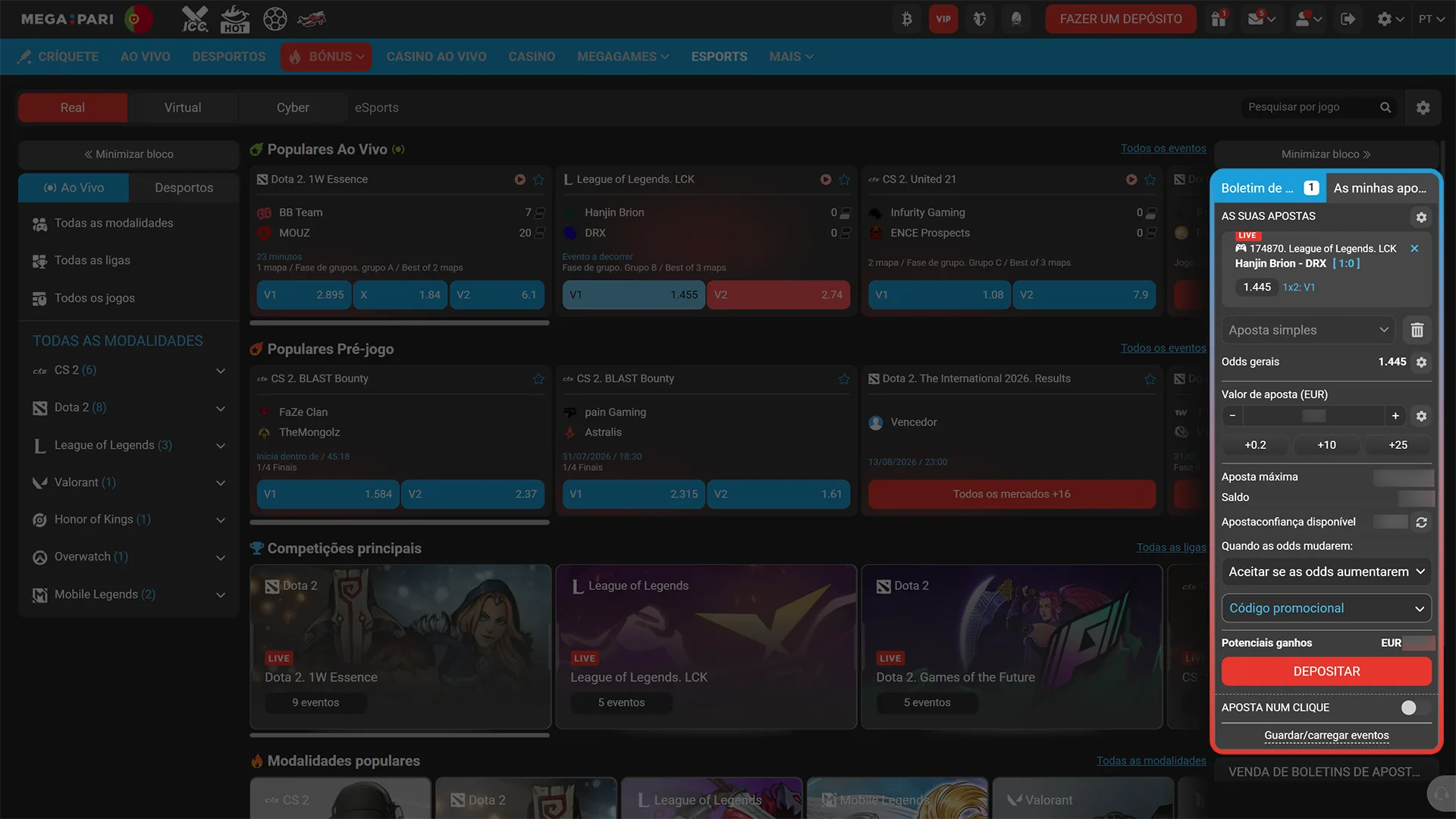The height and width of the screenshot is (819, 1456).
Task: Play live stream for League of Legends. LCK
Action: point(825,180)
